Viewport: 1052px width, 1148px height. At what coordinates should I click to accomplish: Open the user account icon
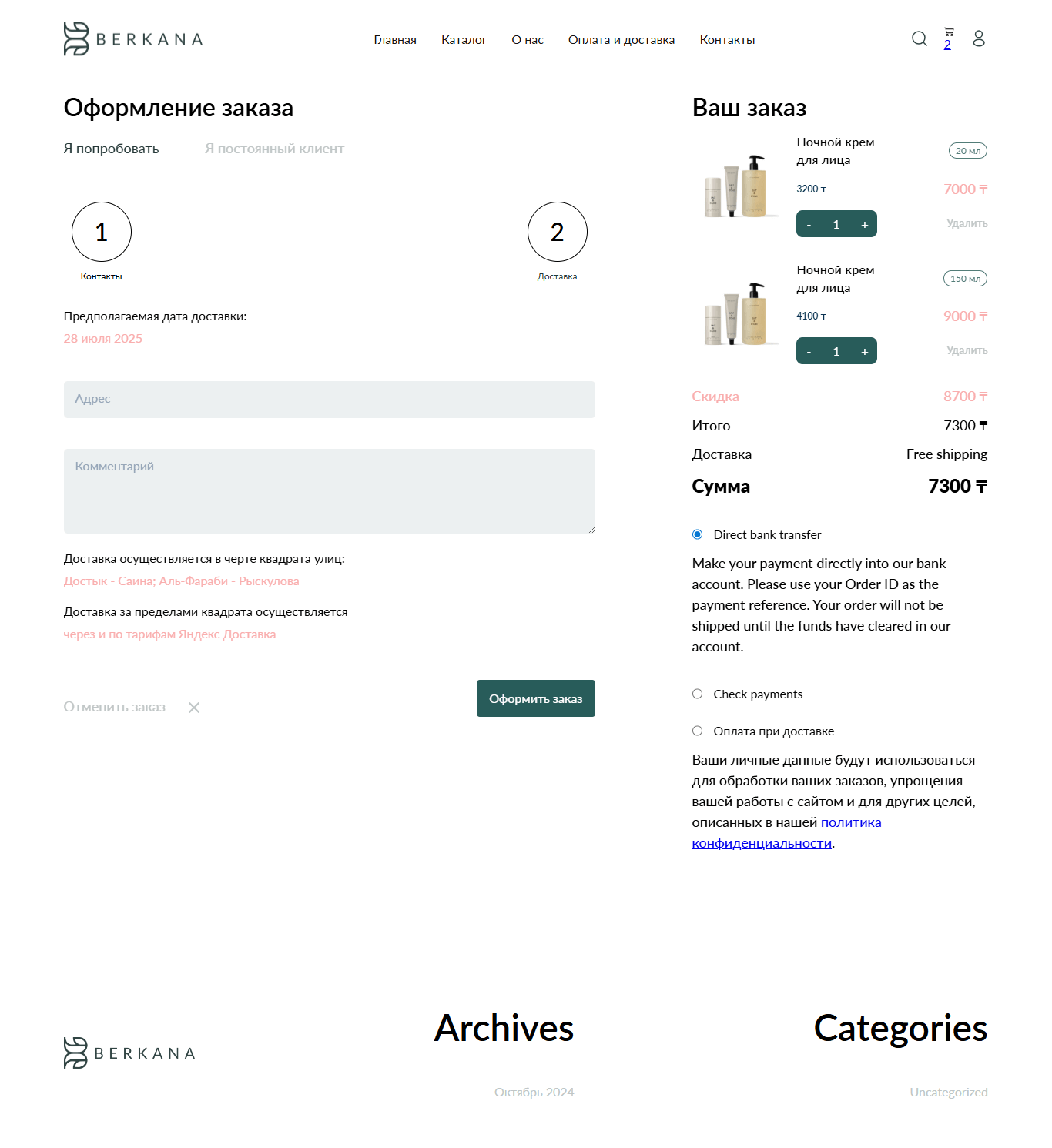[x=979, y=38]
